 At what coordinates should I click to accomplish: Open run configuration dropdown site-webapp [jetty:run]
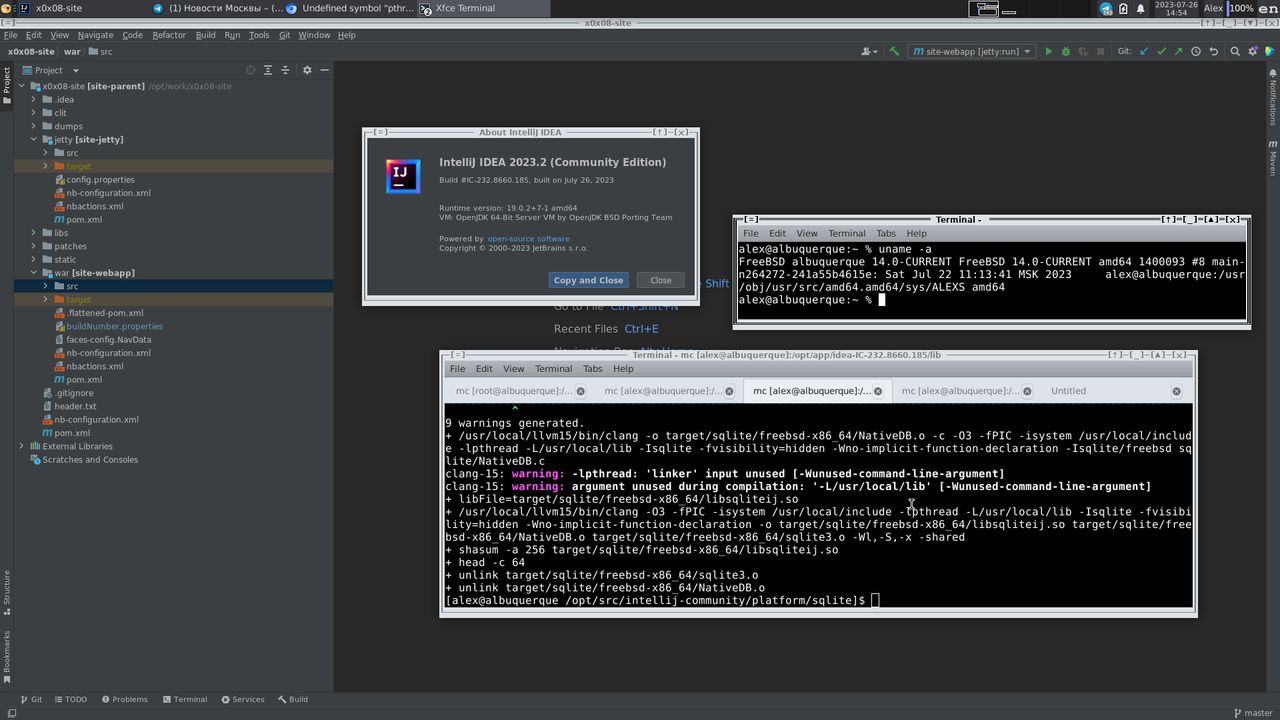[x=971, y=51]
